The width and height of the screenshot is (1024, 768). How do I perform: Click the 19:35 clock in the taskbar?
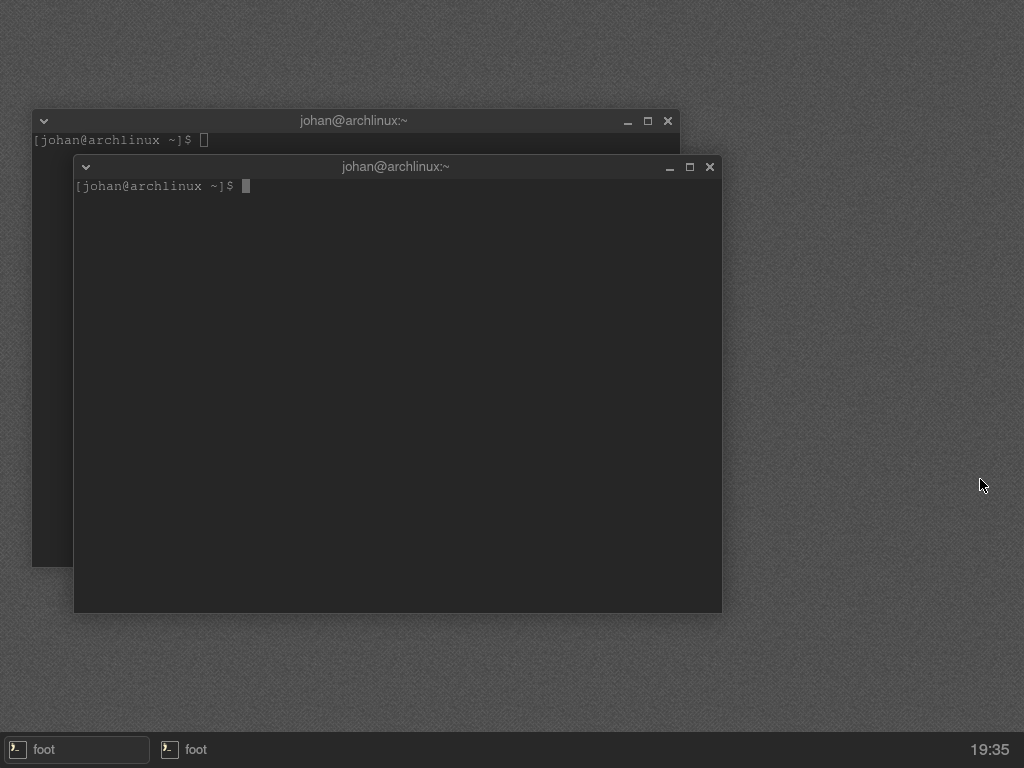tap(989, 749)
